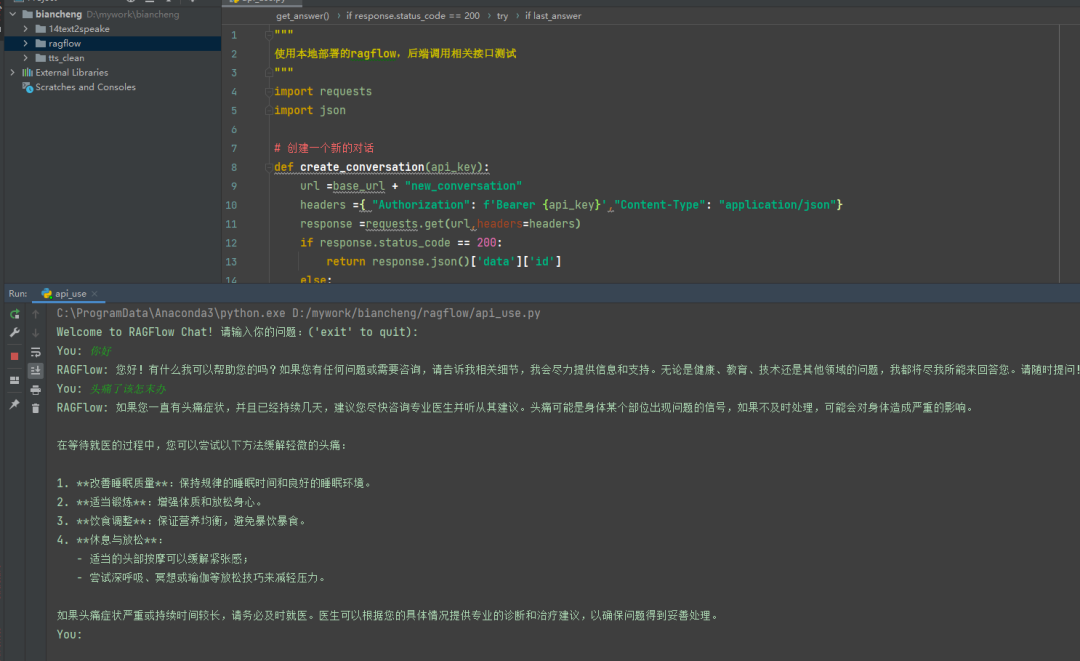This screenshot has height=661, width=1080.
Task: Click "new_conversation" string literal
Action: click(463, 186)
